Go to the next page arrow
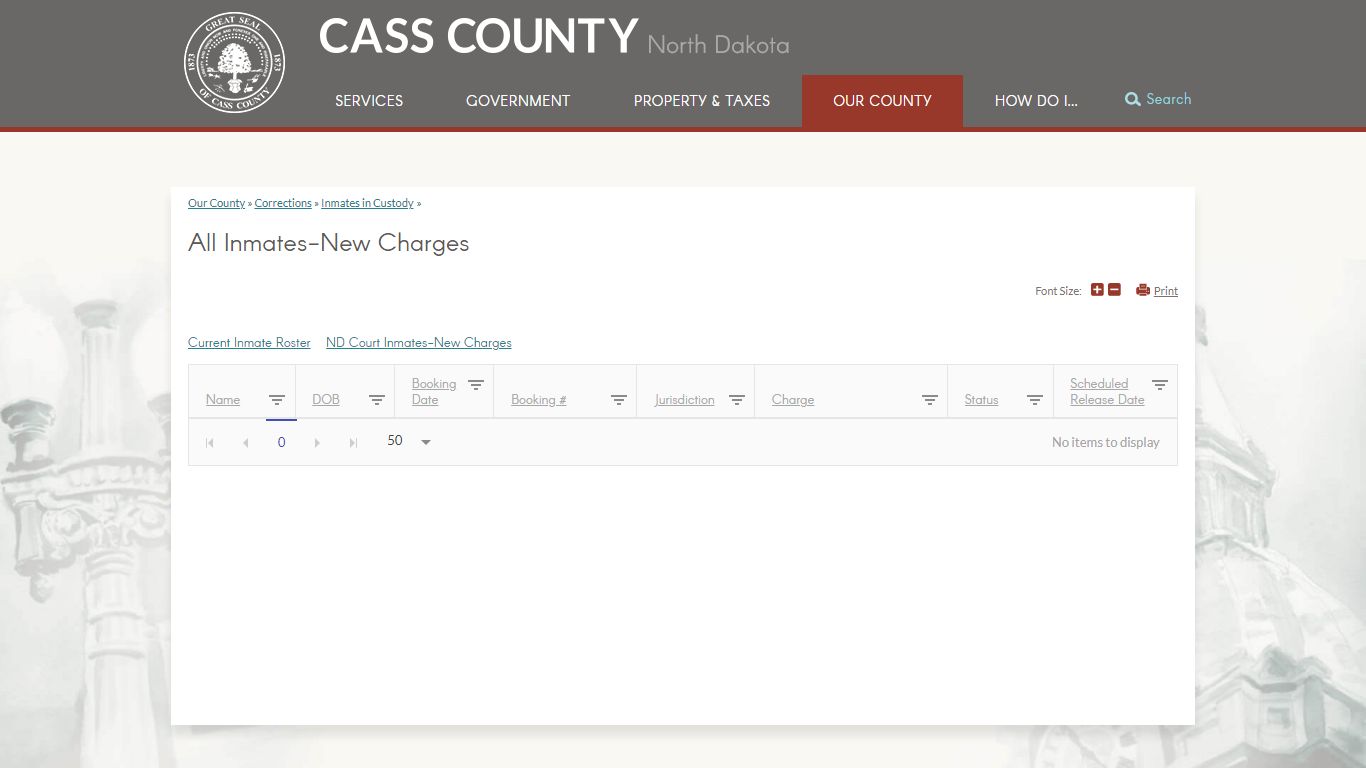 (317, 442)
